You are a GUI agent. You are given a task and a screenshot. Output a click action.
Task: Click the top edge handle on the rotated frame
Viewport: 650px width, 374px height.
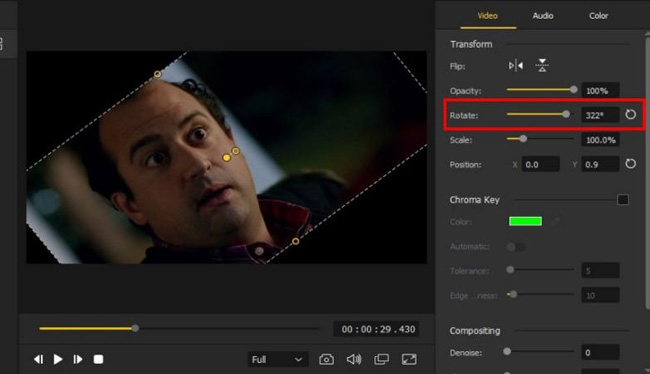(x=158, y=74)
